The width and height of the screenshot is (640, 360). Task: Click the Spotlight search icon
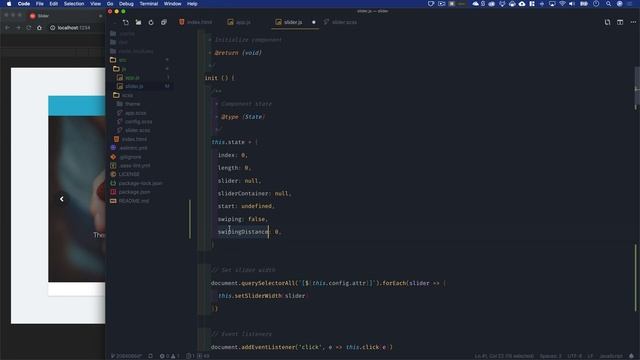coord(609,4)
